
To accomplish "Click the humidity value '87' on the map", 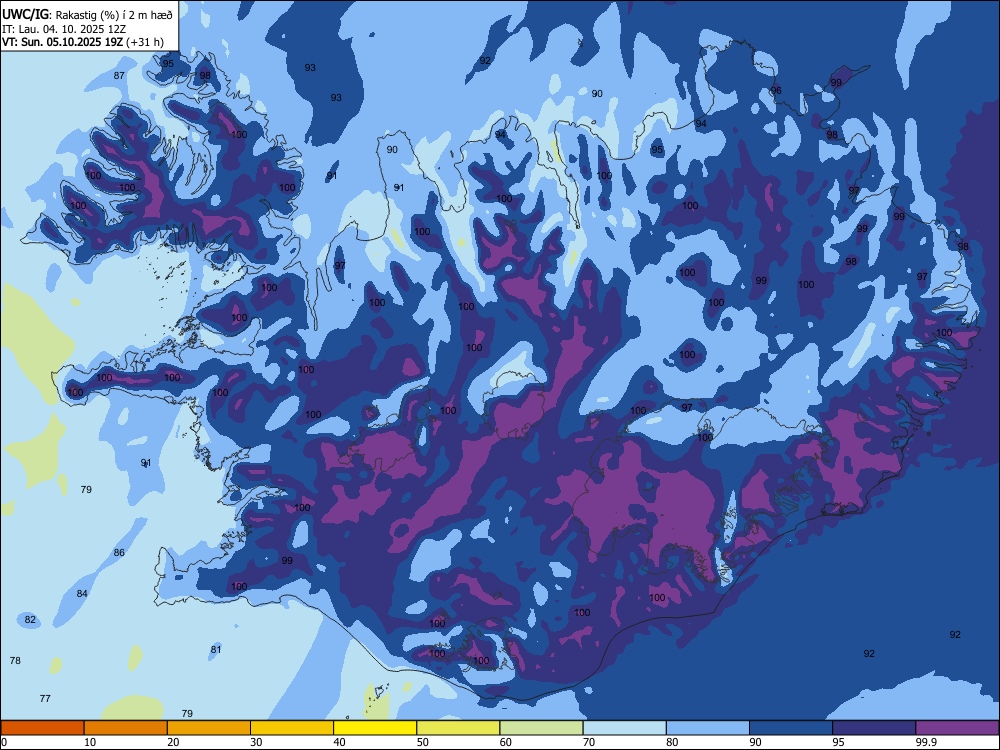I will click(x=119, y=75).
